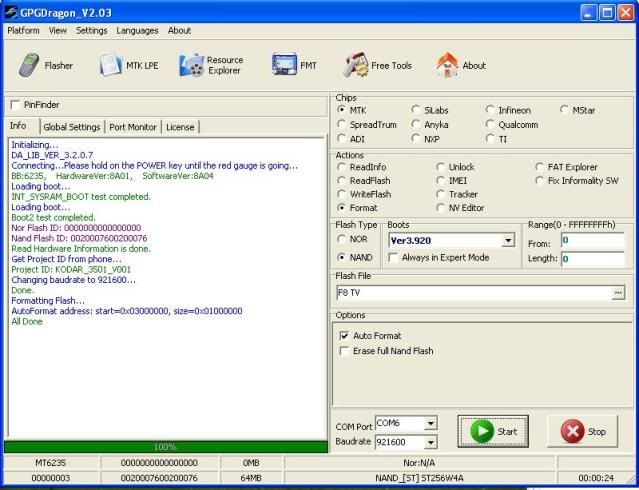Open the View menu
The image size is (639, 490).
click(57, 31)
